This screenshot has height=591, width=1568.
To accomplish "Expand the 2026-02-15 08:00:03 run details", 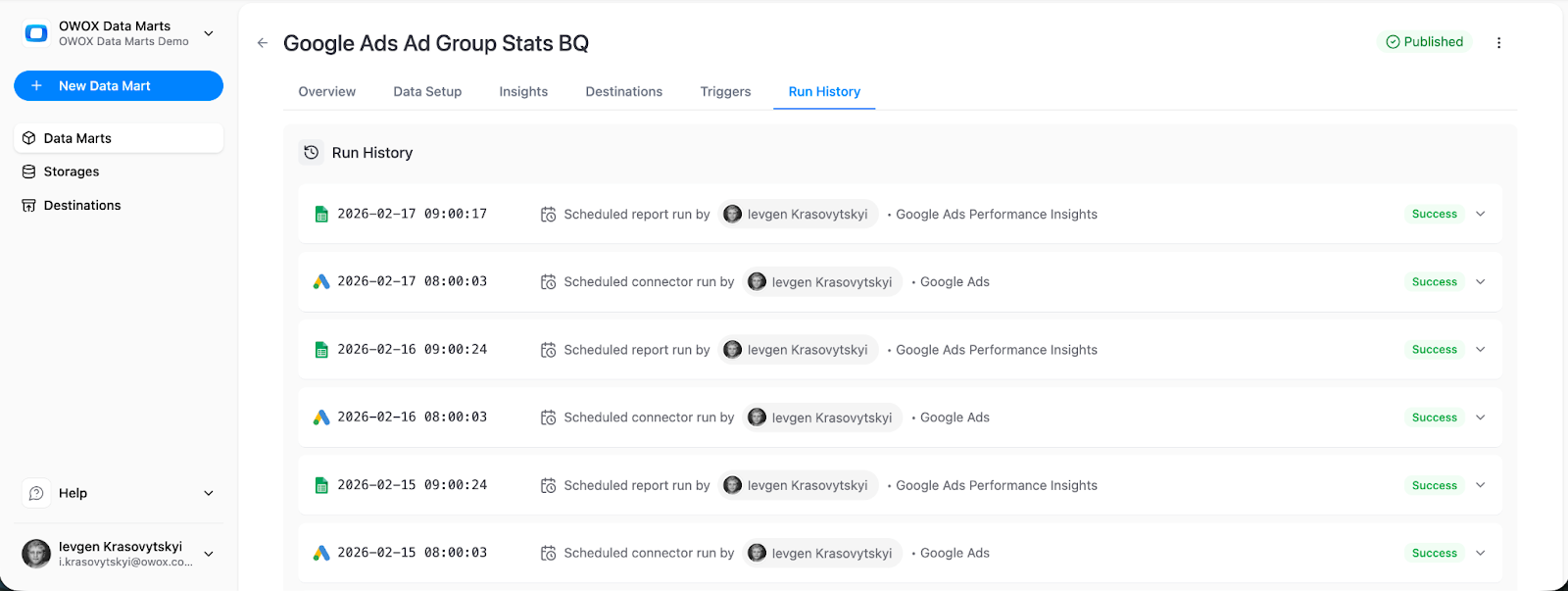I will [1481, 553].
